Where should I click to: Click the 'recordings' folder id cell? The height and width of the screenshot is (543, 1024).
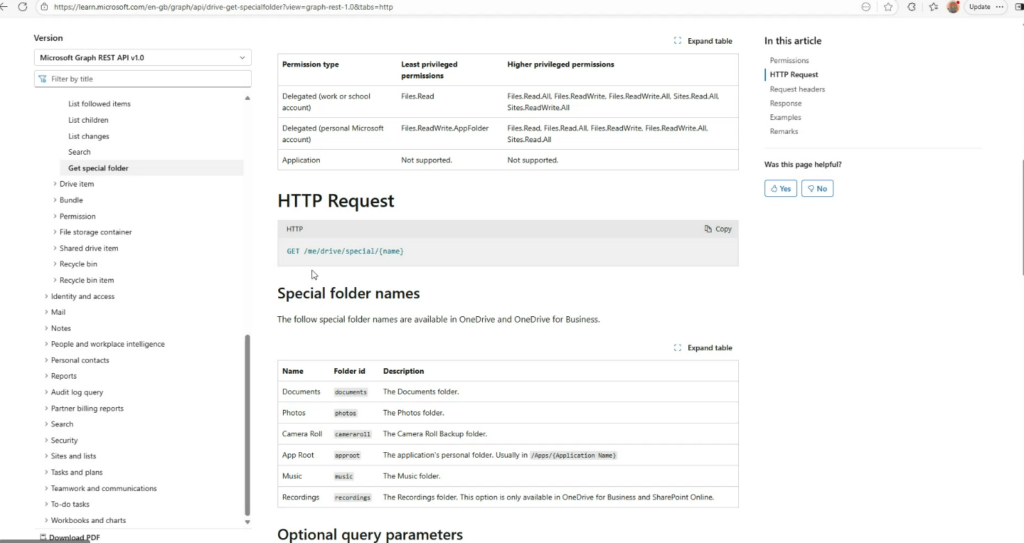click(x=353, y=498)
